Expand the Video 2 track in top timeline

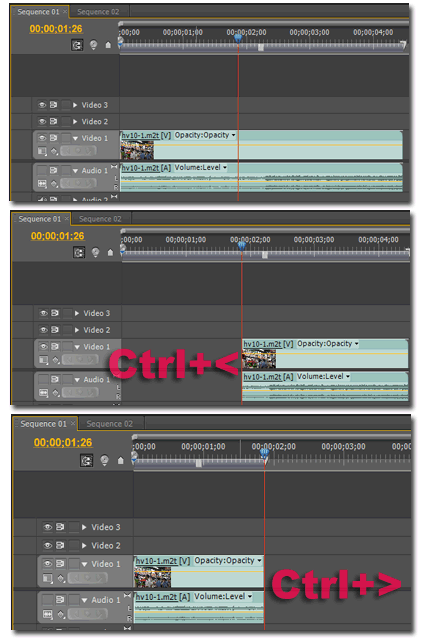point(75,121)
